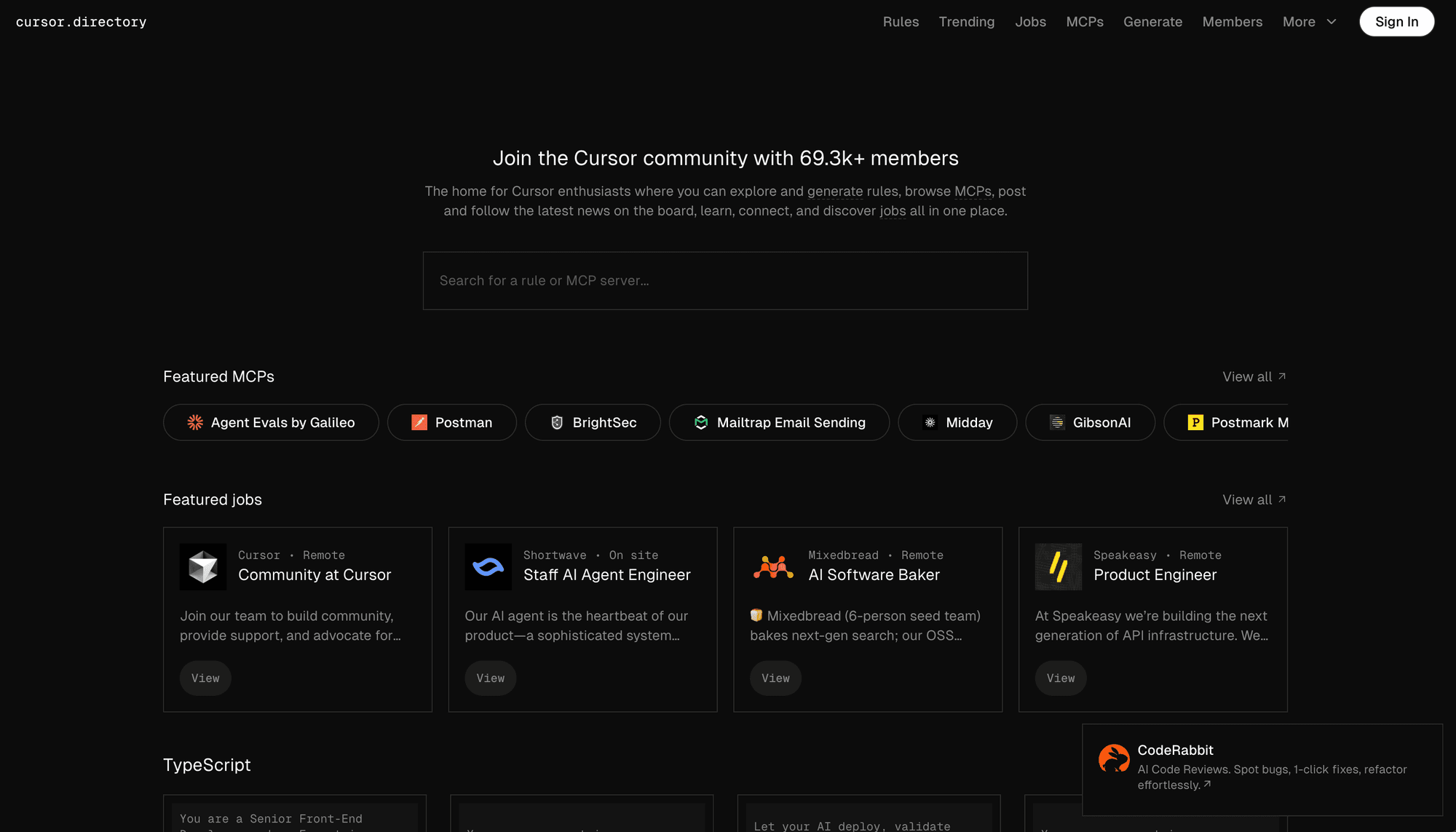Select the BrightSec shield icon
Viewport: 1456px width, 832px height.
click(556, 422)
